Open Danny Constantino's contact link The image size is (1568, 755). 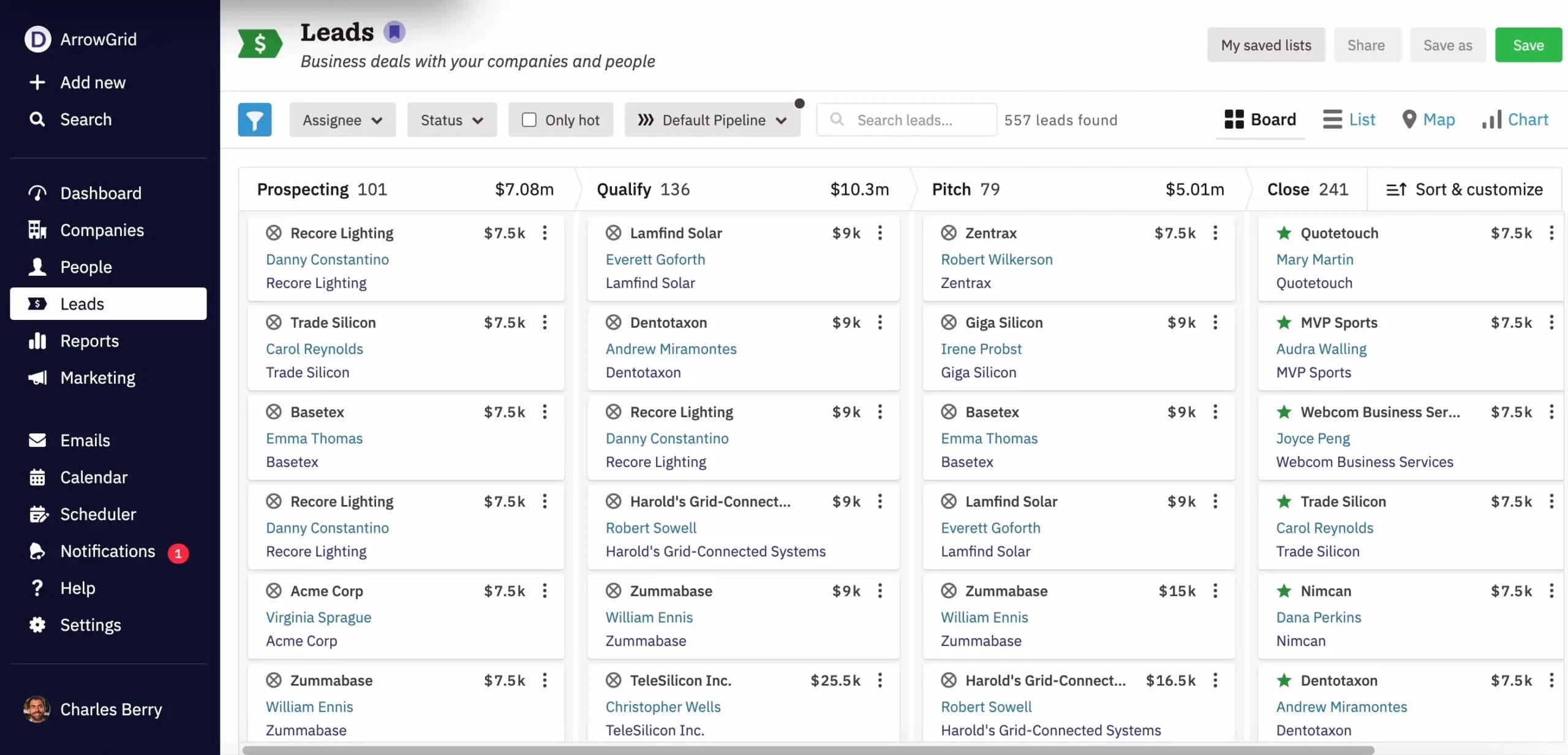click(327, 259)
